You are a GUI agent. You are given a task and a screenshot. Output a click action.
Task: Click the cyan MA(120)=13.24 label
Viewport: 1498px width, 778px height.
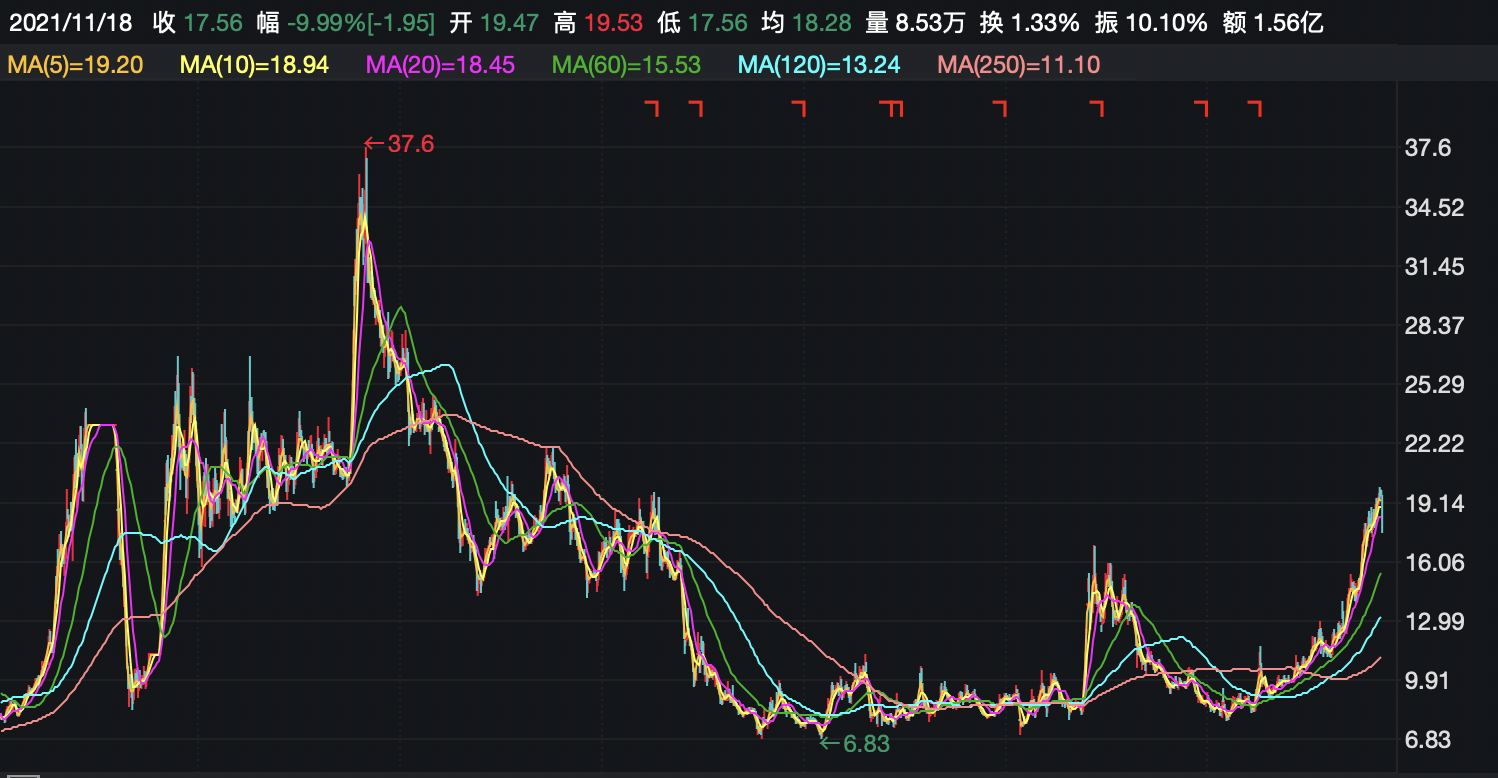pos(819,66)
